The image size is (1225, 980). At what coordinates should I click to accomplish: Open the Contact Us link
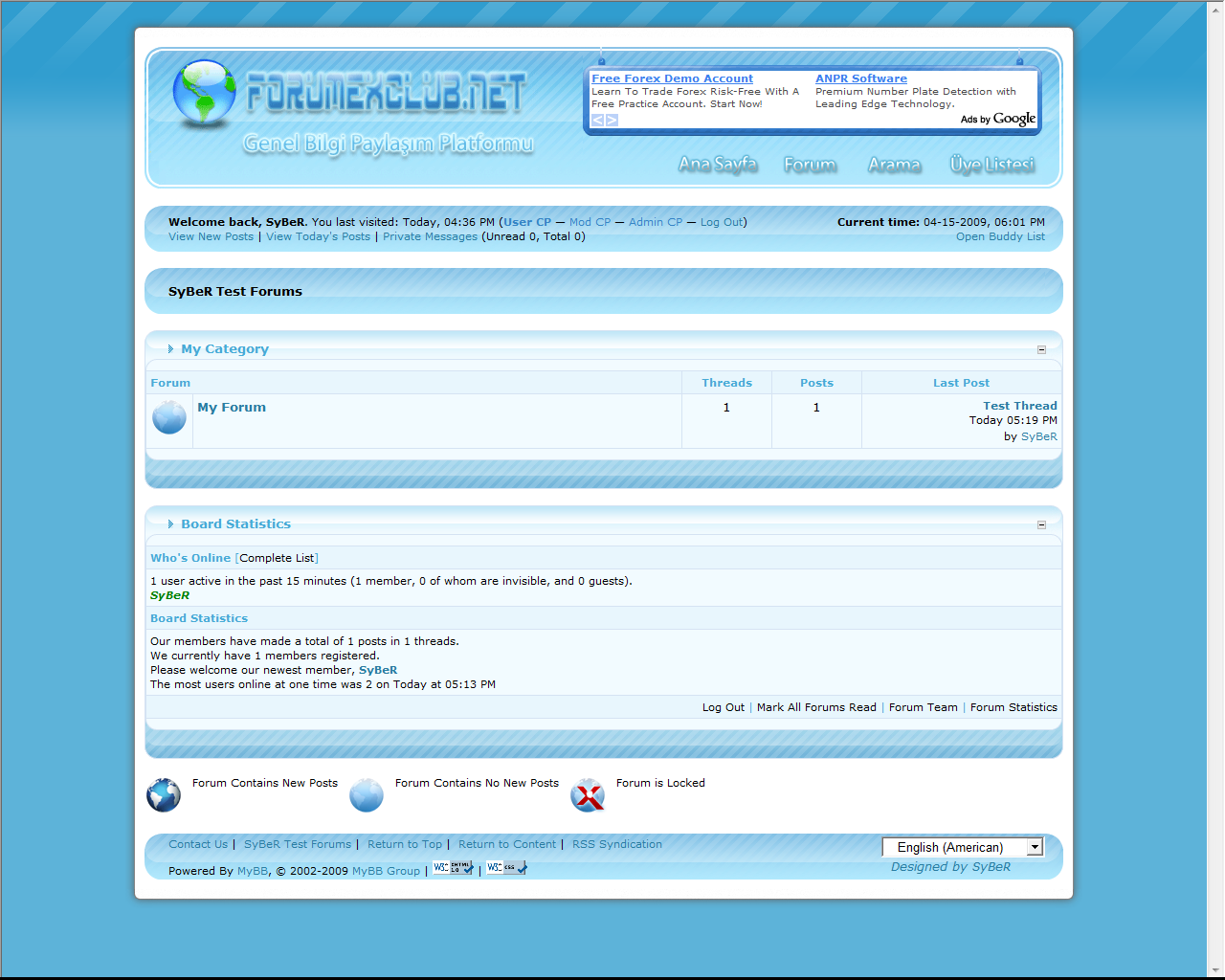[198, 844]
